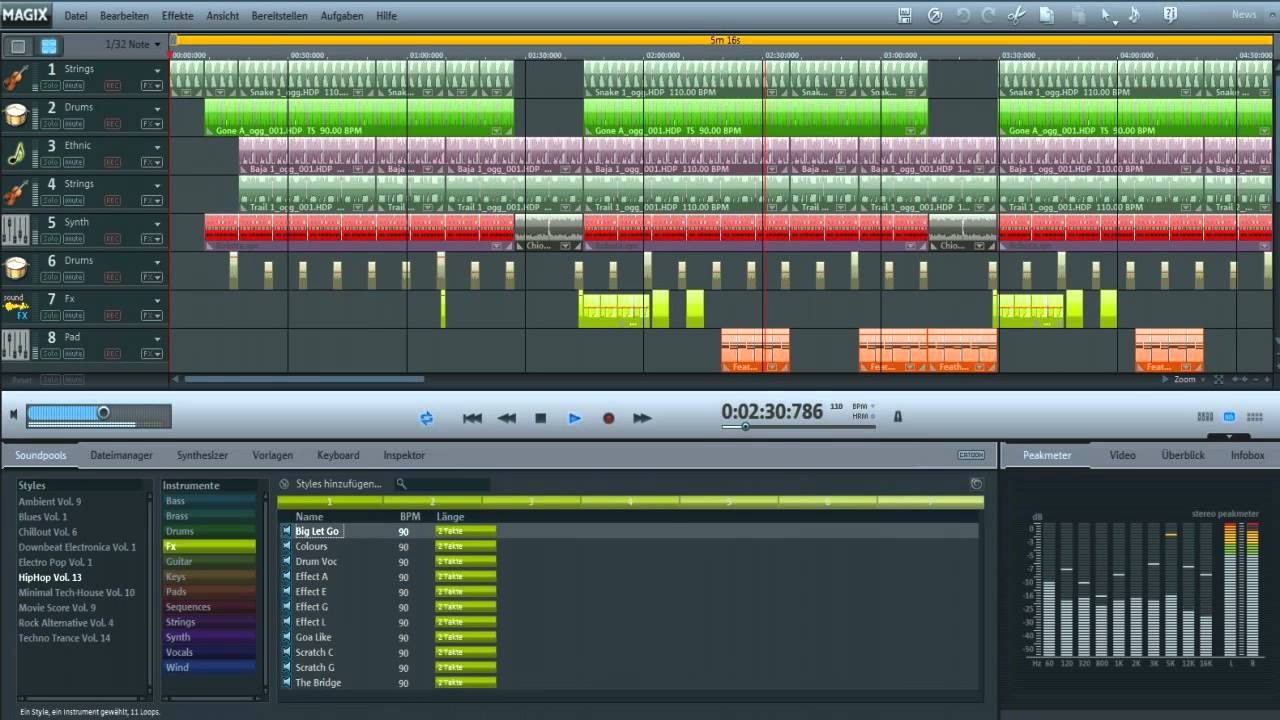Viewport: 1280px width, 720px height.
Task: Open the help question-mark icon
Action: pyautogui.click(x=1169, y=15)
